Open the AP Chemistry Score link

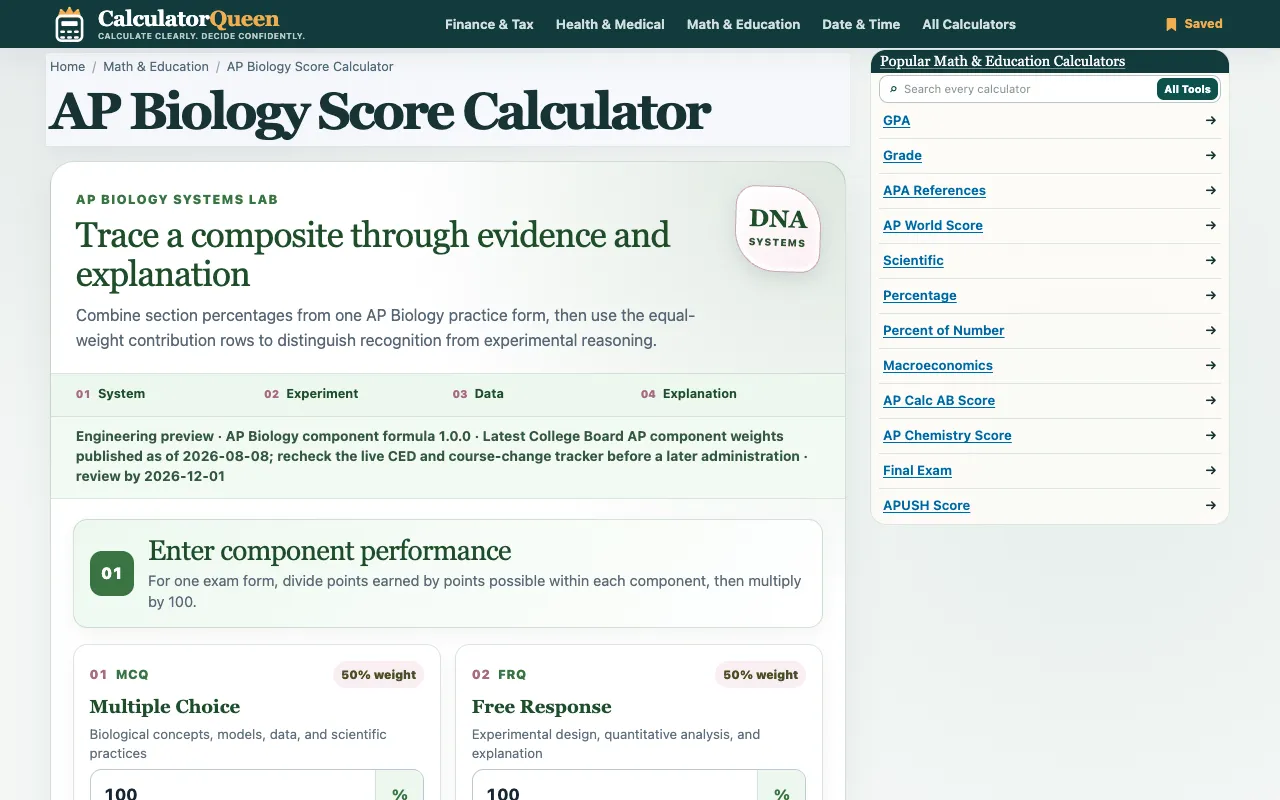[x=947, y=435]
